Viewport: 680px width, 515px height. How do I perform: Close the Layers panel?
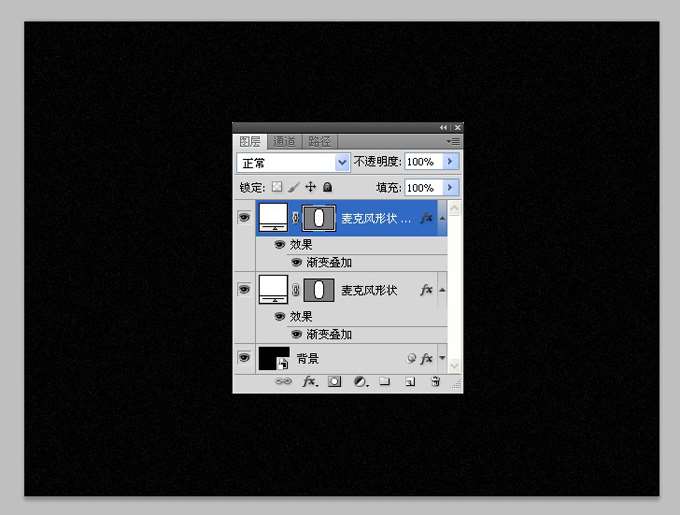coord(457,127)
